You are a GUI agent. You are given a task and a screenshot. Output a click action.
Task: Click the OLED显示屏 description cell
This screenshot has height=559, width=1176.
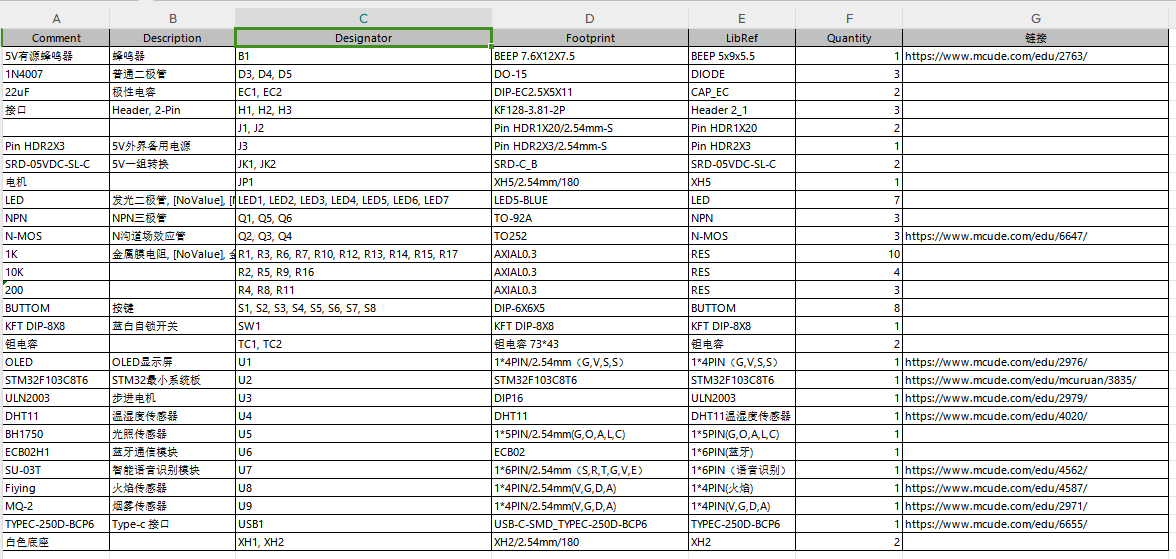[142, 362]
